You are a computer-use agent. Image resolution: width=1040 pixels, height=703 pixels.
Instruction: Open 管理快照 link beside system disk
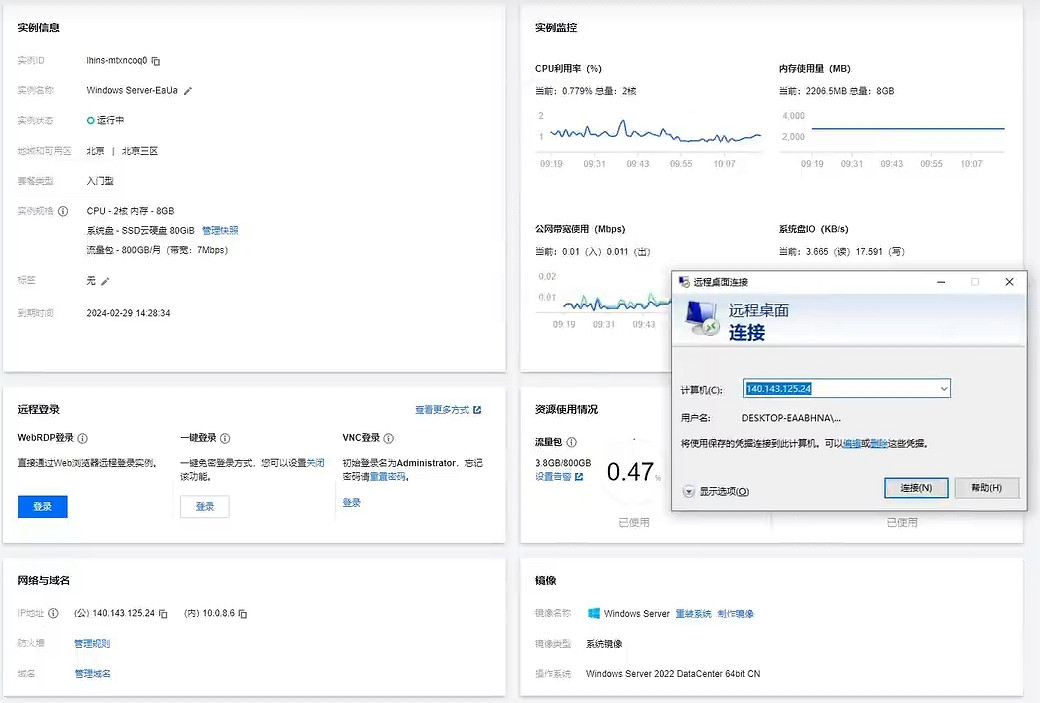[x=220, y=231]
